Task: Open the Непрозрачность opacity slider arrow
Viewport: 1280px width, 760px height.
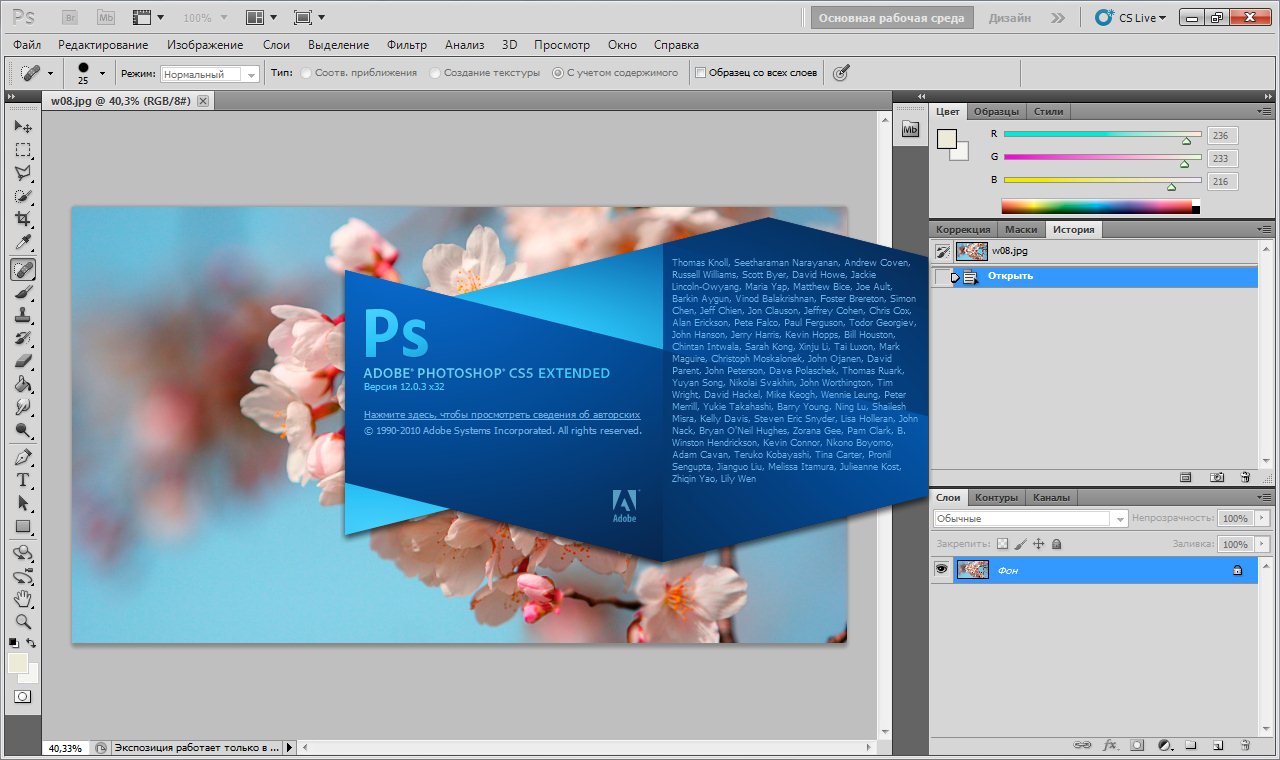Action: 1262,519
